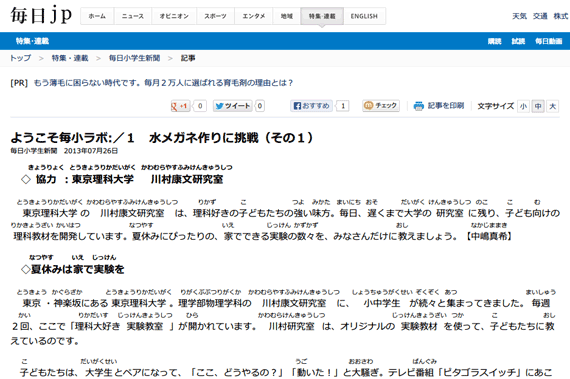Click the article title ようこそ毎小ラボ
This screenshot has height=379, width=570.
click(x=162, y=138)
